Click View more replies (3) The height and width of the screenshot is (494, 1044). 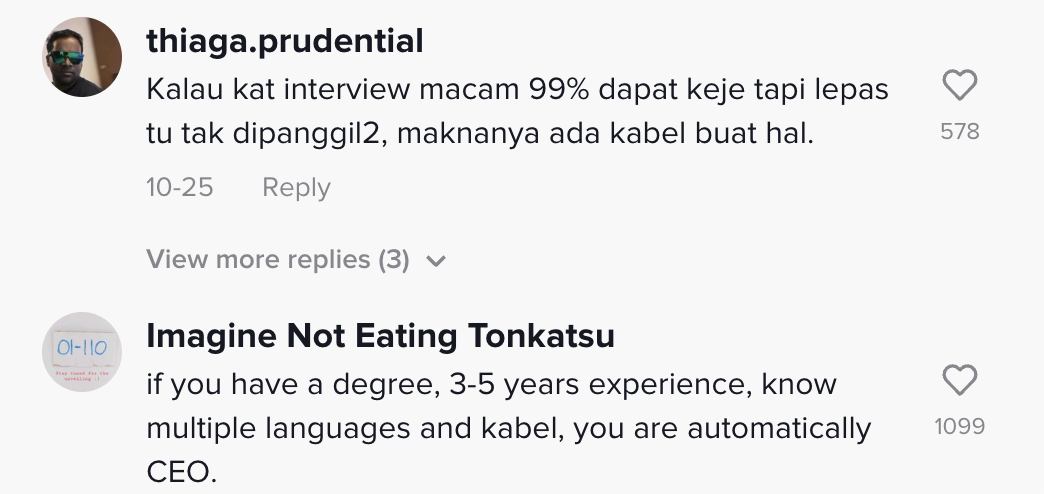(x=278, y=260)
